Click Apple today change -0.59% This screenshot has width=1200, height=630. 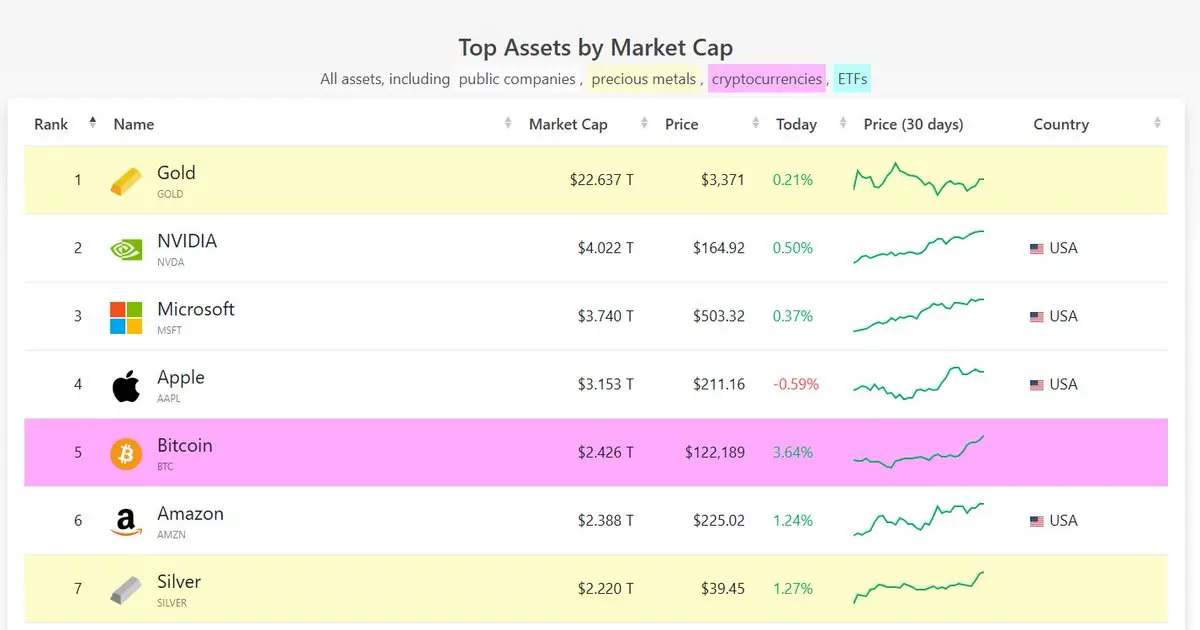tap(796, 384)
